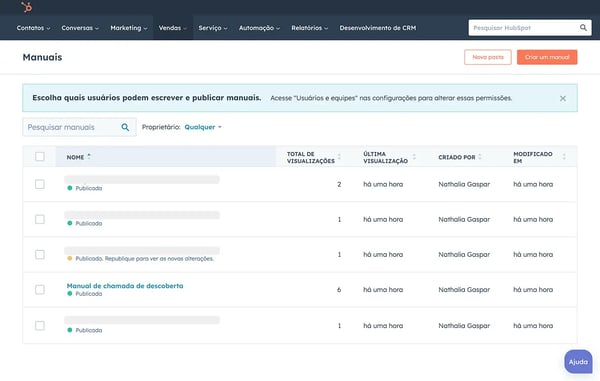Screen dimensions: 600x381
Task: Dismiss the permissions banner with the X
Action: pyautogui.click(x=562, y=98)
